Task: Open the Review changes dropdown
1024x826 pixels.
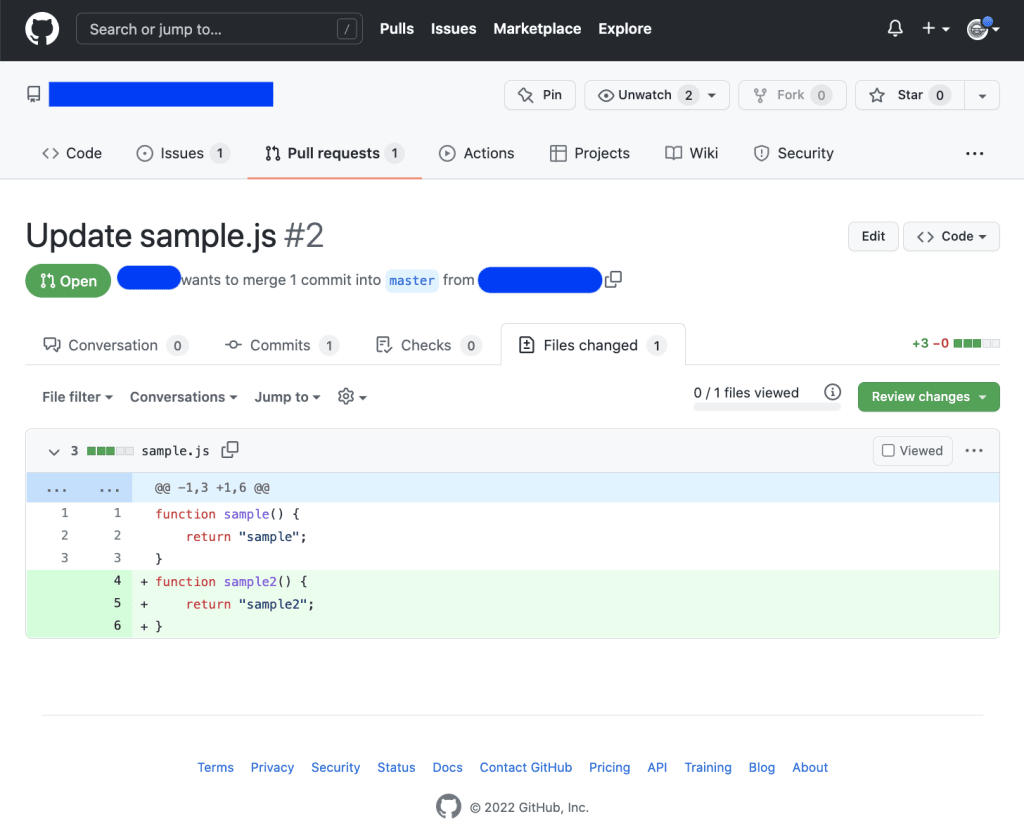Action: pyautogui.click(x=928, y=396)
